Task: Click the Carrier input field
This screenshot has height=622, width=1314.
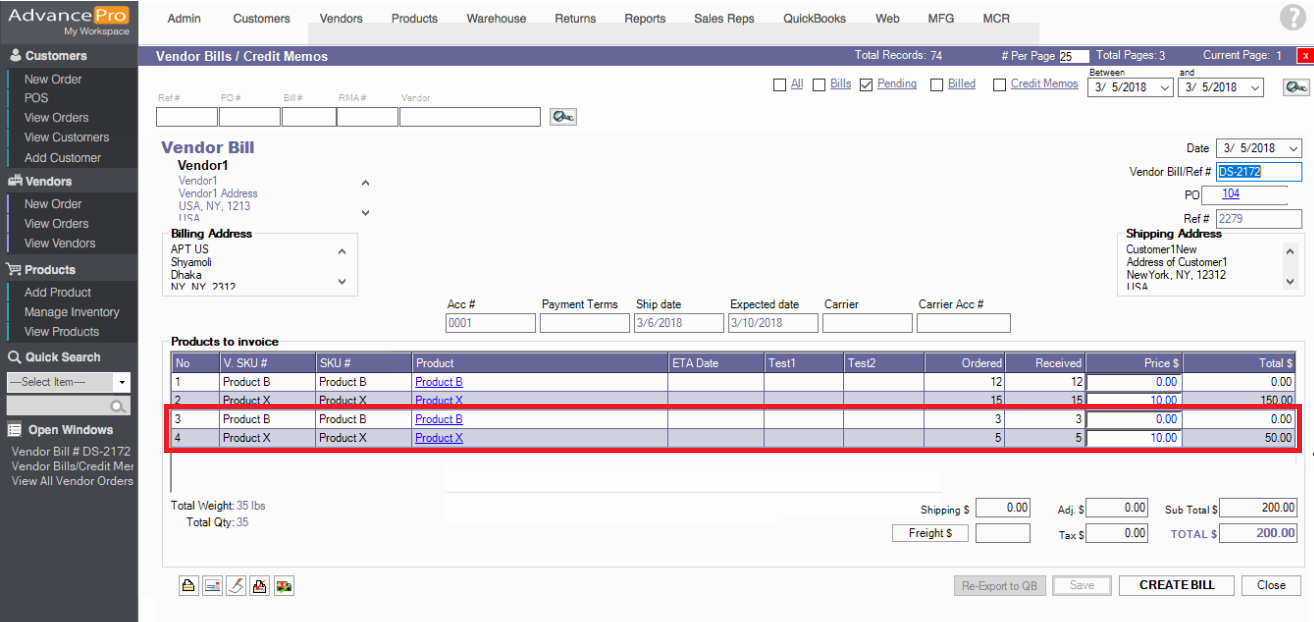Action: (x=866, y=323)
